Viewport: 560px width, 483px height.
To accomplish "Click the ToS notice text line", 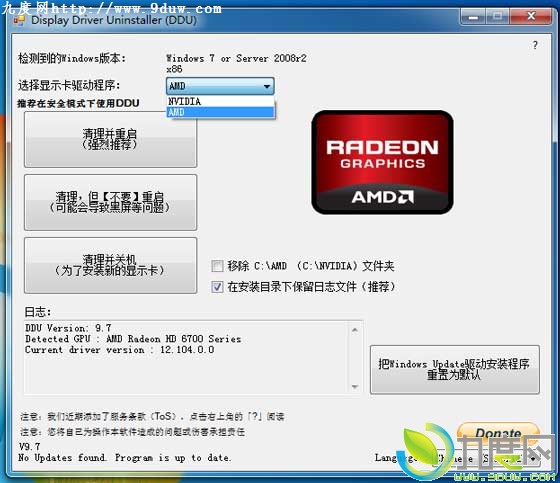I will click(x=152, y=416).
